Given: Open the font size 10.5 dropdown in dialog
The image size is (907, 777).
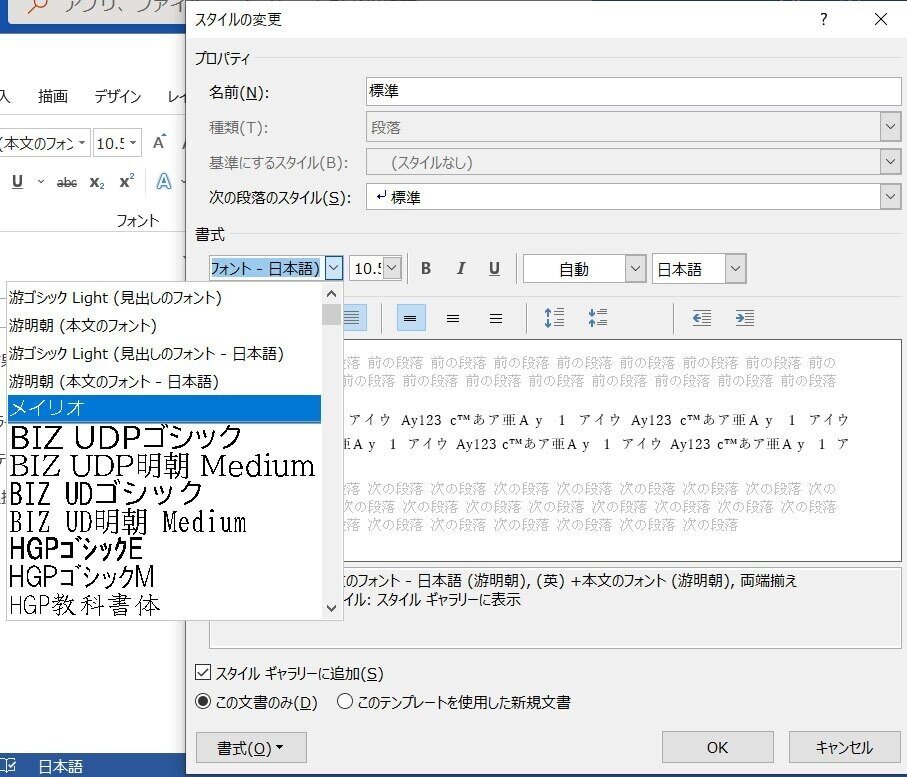Looking at the screenshot, I should click(392, 268).
